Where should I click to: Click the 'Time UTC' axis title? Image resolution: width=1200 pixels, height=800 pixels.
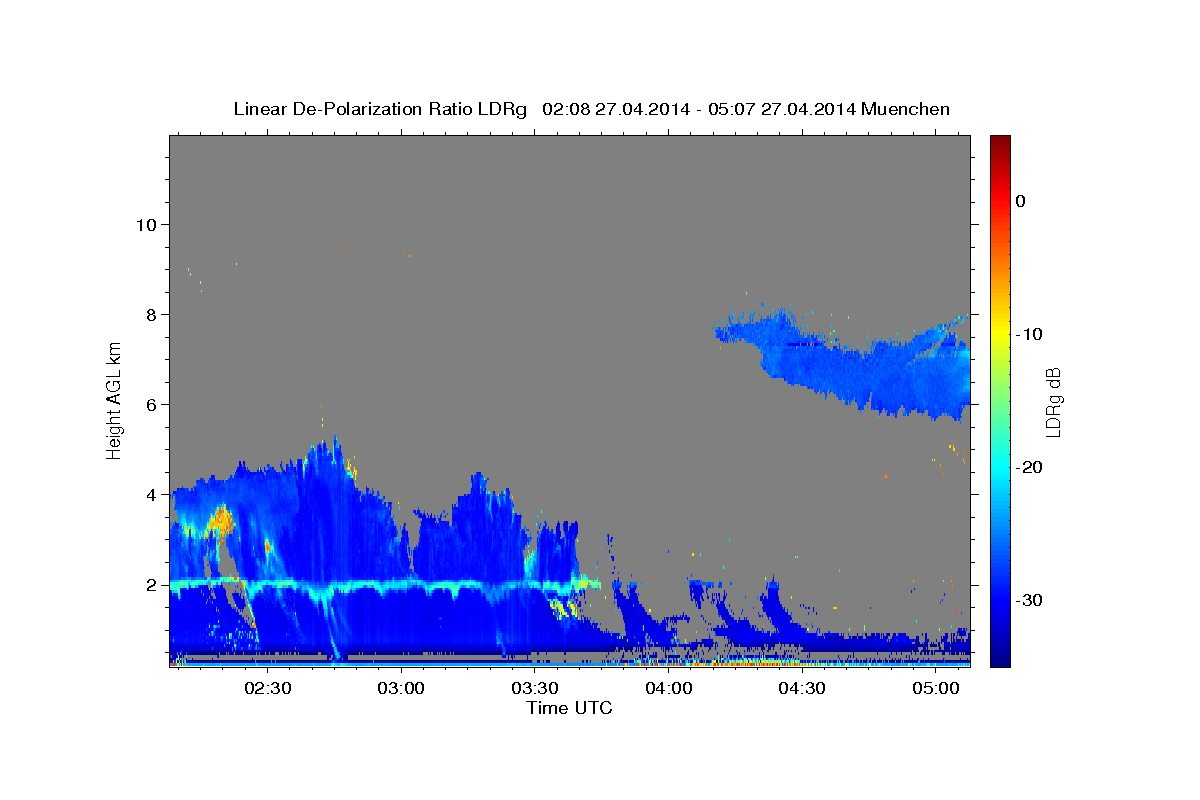pos(569,708)
